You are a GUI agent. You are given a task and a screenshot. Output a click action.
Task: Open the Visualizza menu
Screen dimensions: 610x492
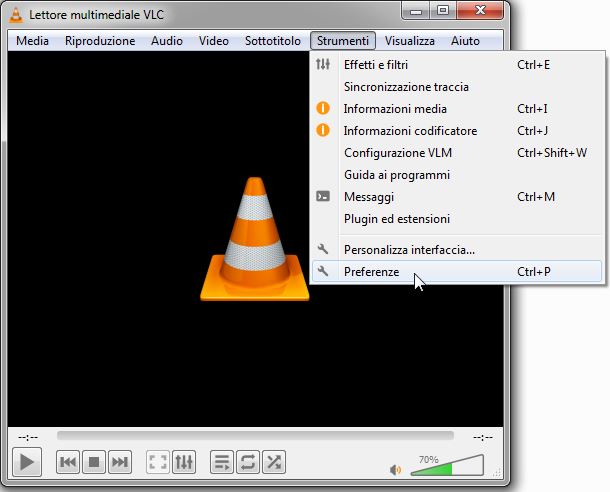pos(410,41)
